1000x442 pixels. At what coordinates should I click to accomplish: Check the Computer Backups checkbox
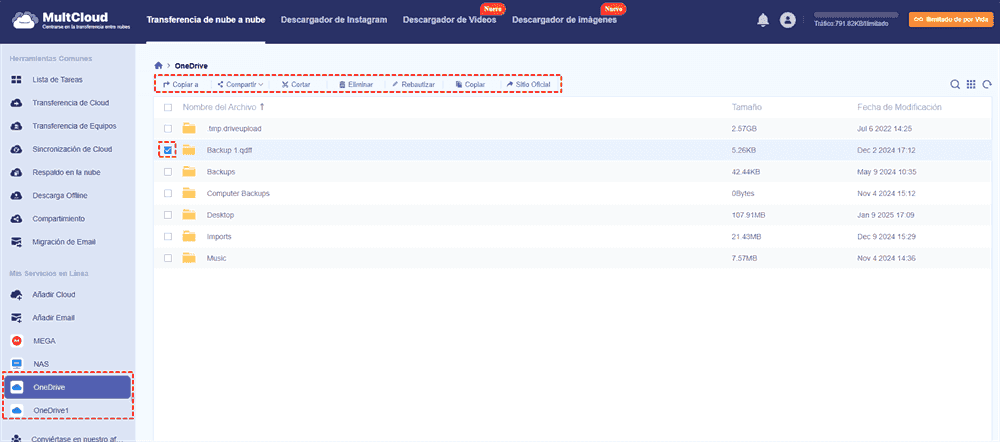point(168,193)
